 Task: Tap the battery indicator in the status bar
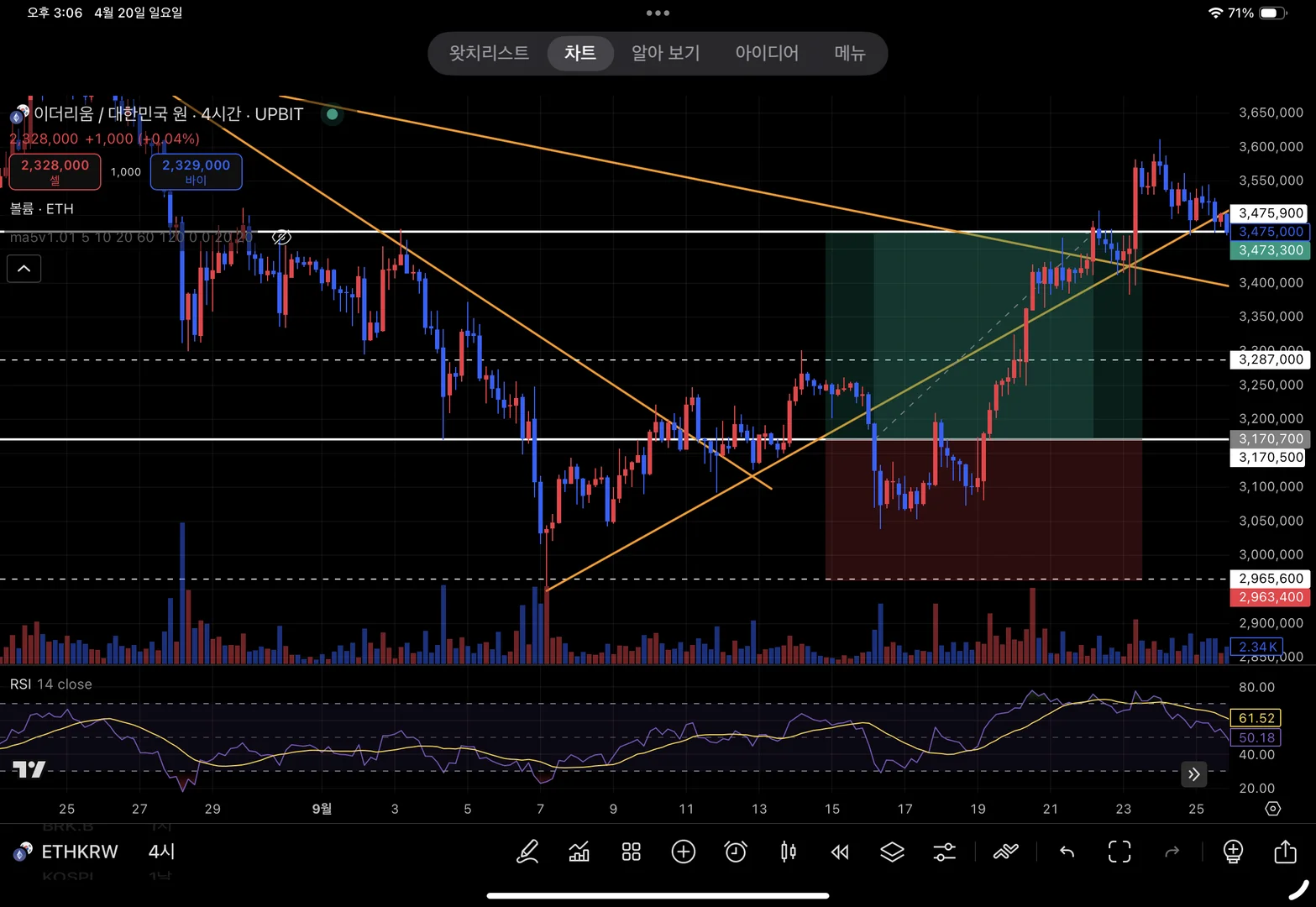tap(1271, 13)
